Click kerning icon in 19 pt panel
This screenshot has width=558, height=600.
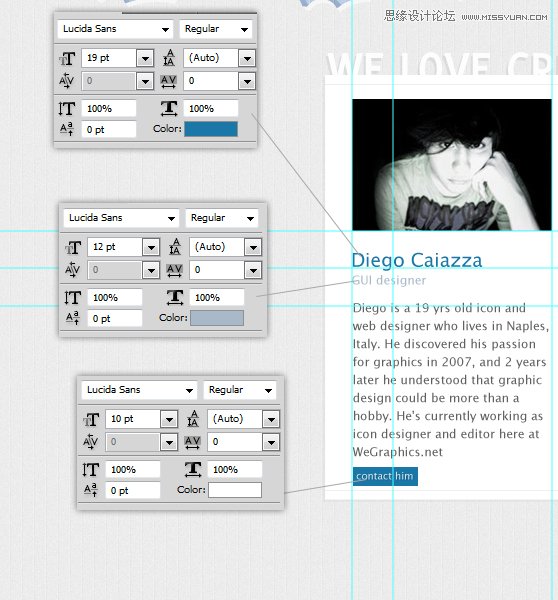(67, 81)
